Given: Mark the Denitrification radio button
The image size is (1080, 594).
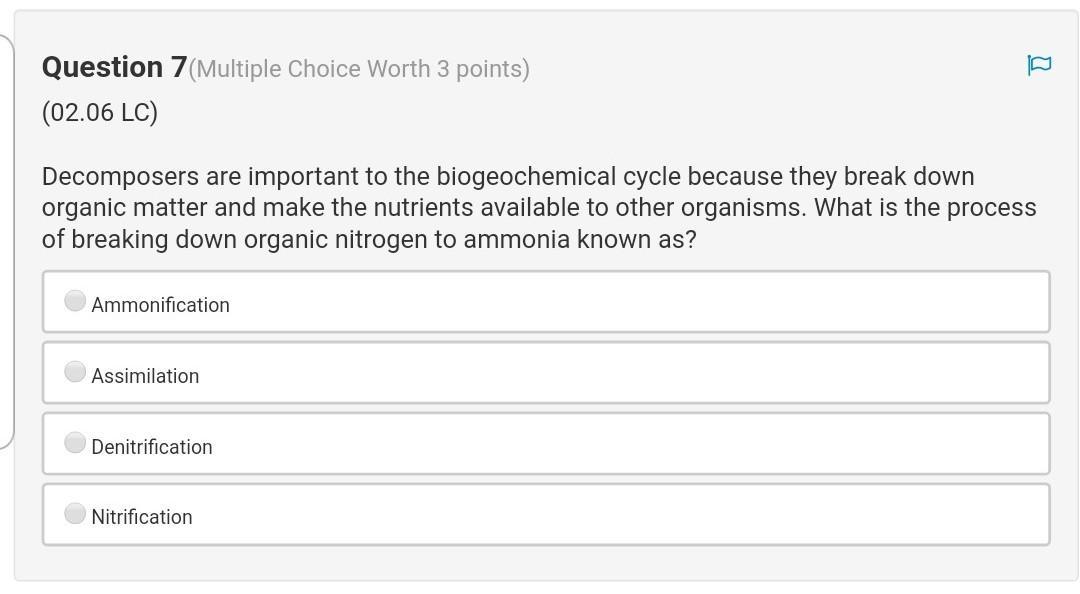Looking at the screenshot, I should pyautogui.click(x=75, y=442).
